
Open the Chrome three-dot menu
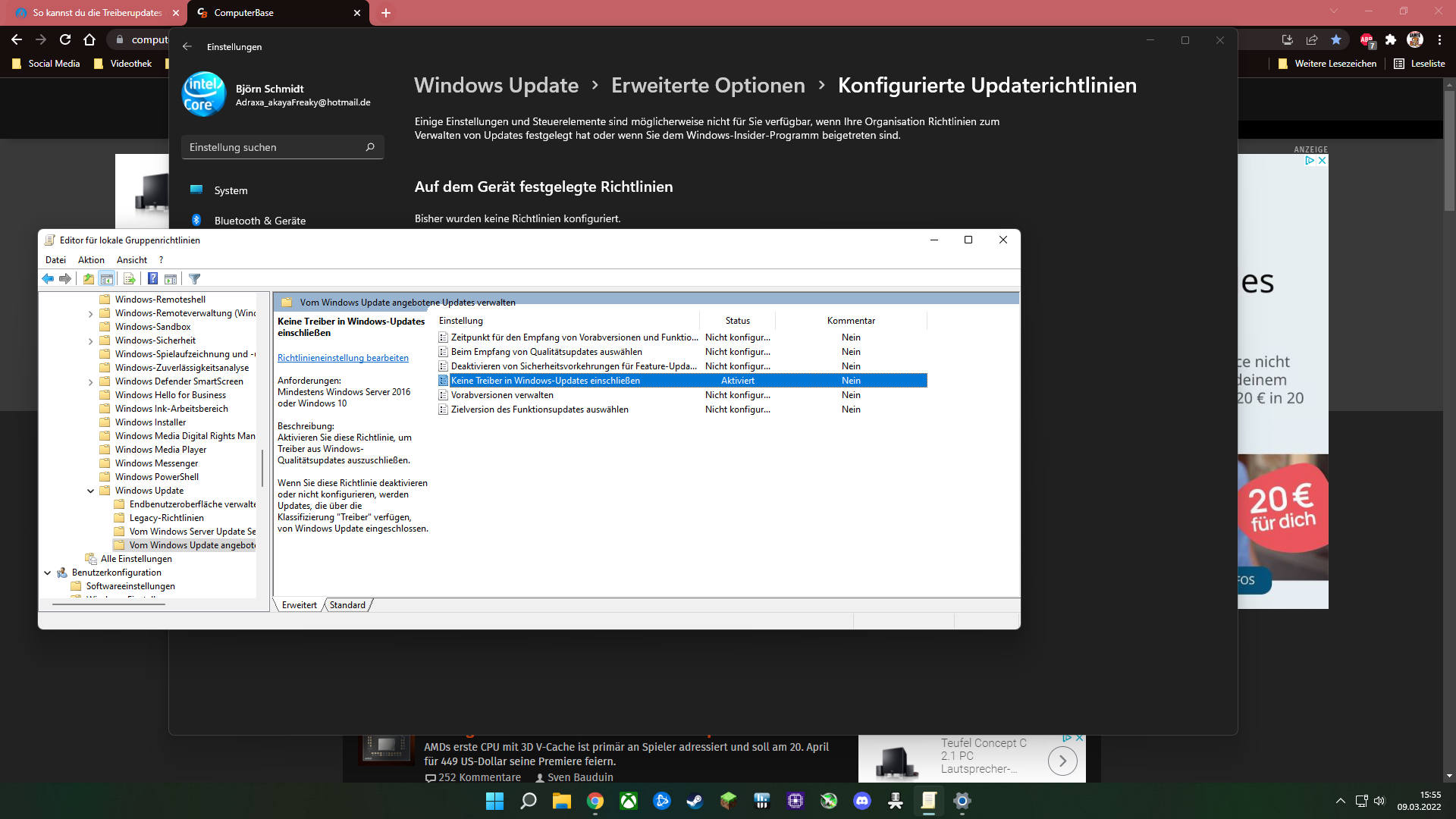tap(1439, 40)
